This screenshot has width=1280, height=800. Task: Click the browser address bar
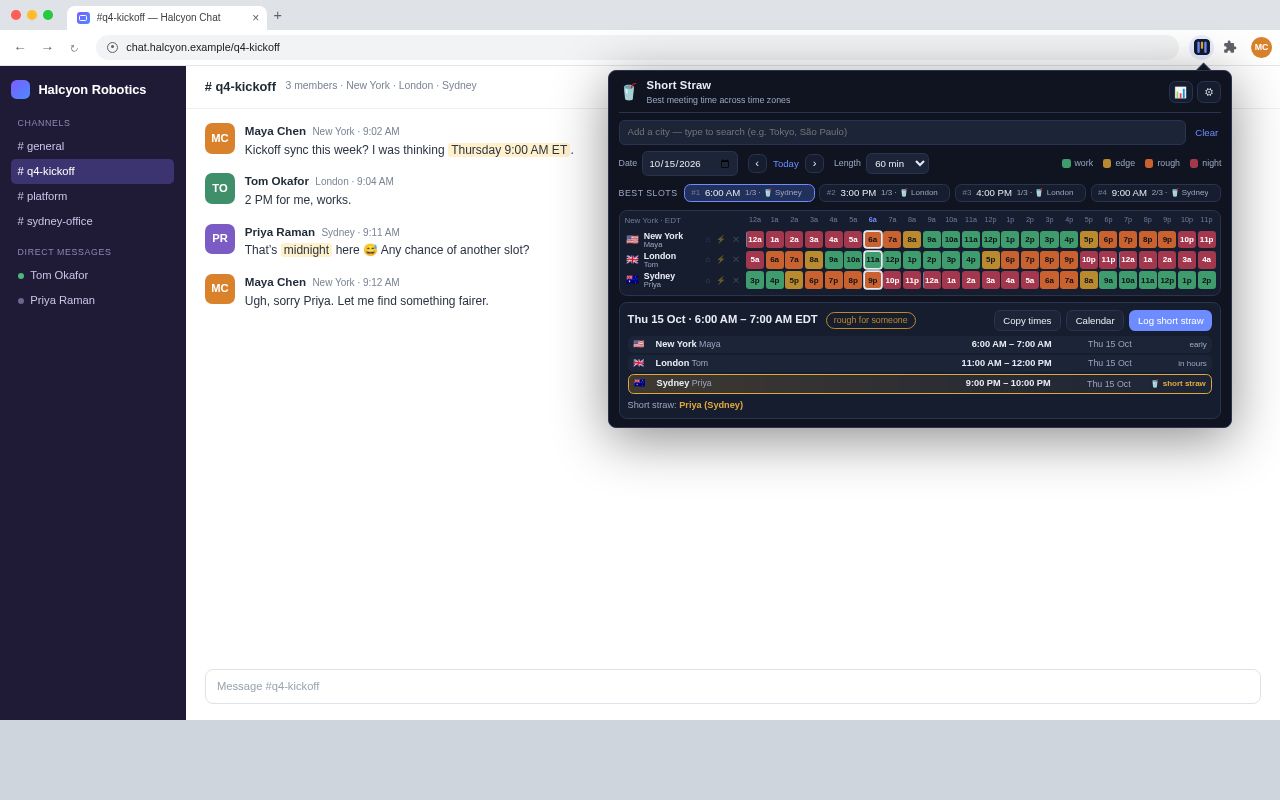click(x=637, y=47)
